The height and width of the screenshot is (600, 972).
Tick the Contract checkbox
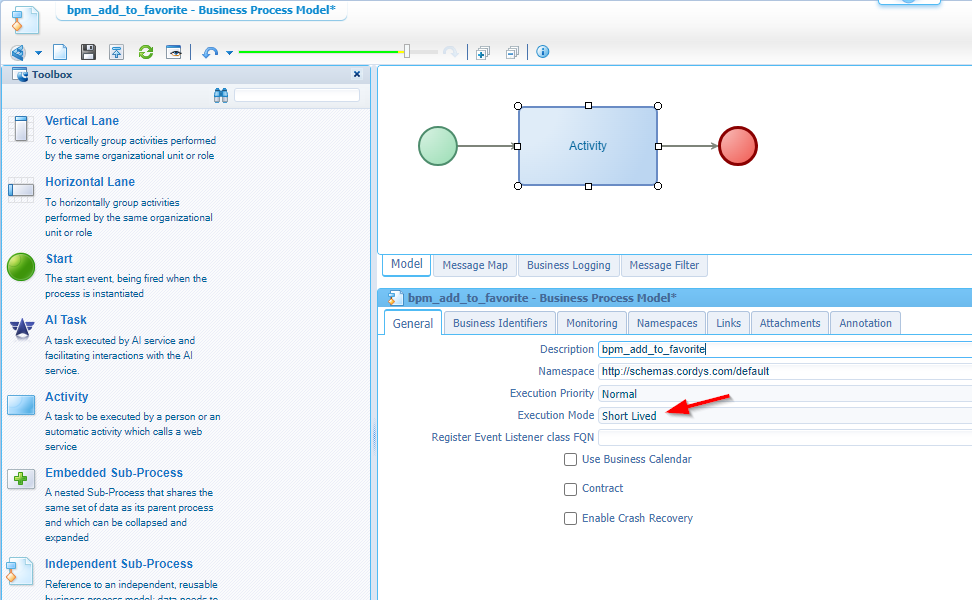(x=570, y=489)
